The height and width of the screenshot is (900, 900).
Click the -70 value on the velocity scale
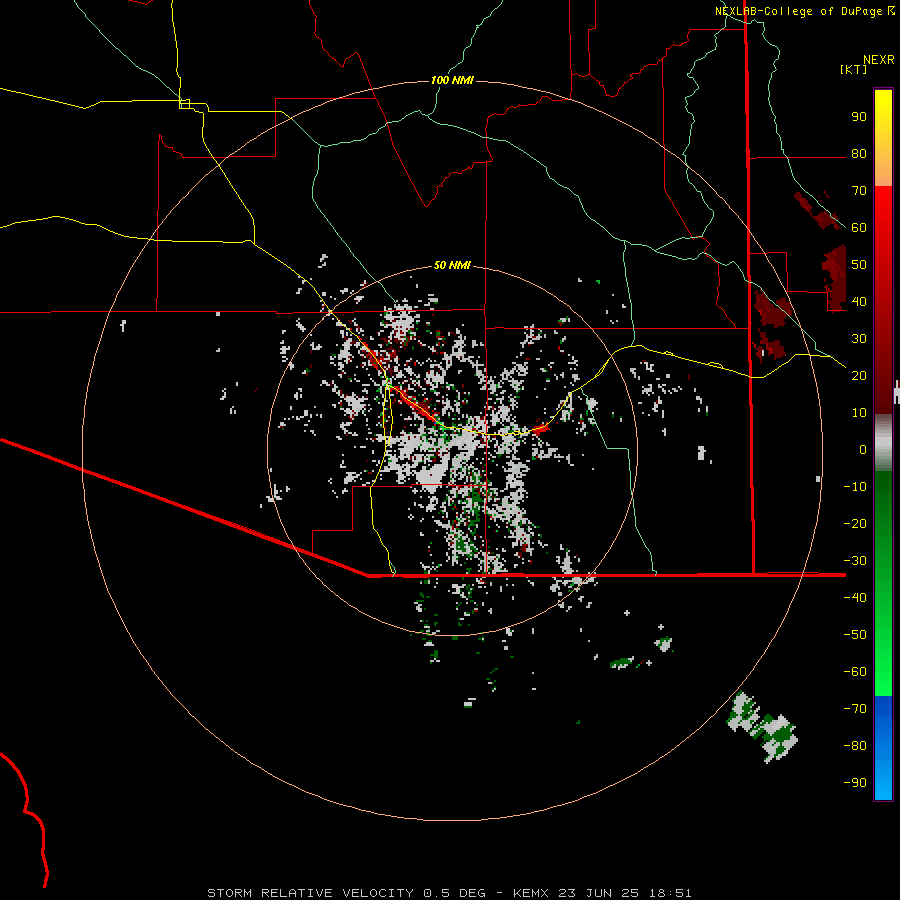pos(855,709)
